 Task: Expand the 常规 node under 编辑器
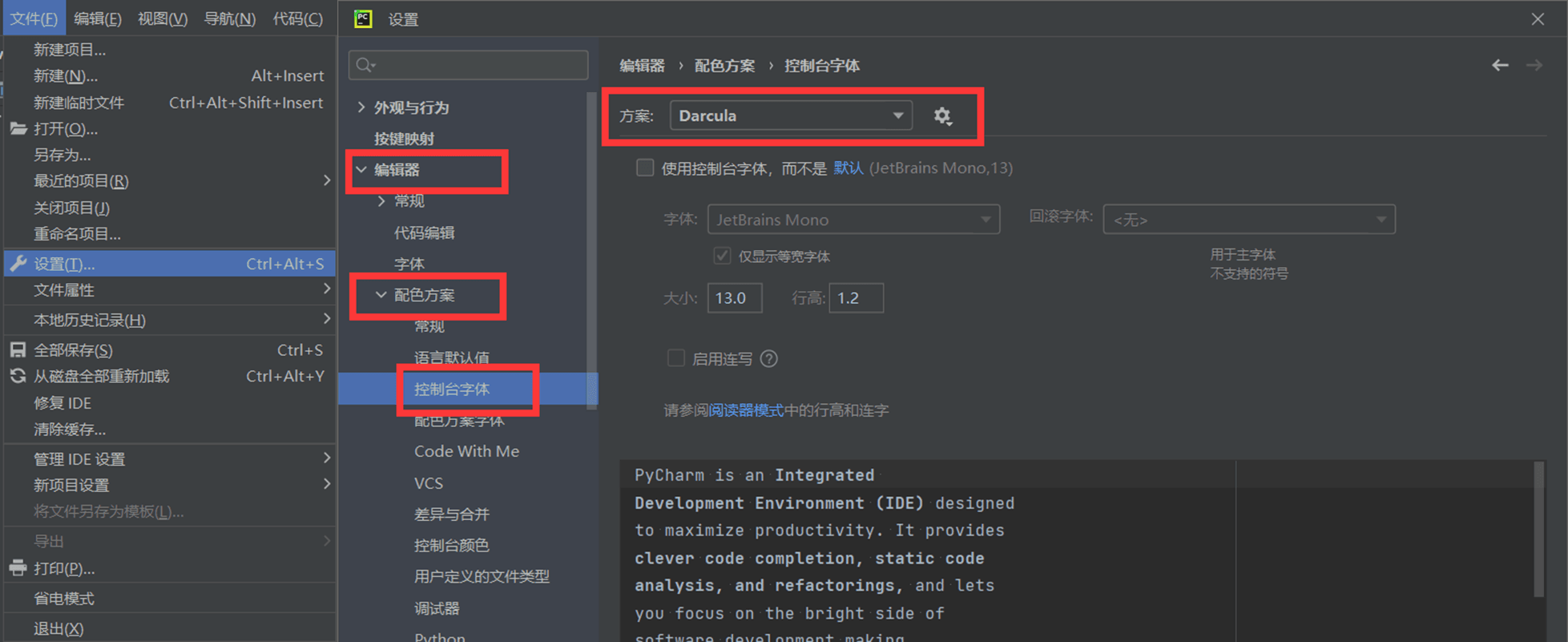(x=381, y=201)
